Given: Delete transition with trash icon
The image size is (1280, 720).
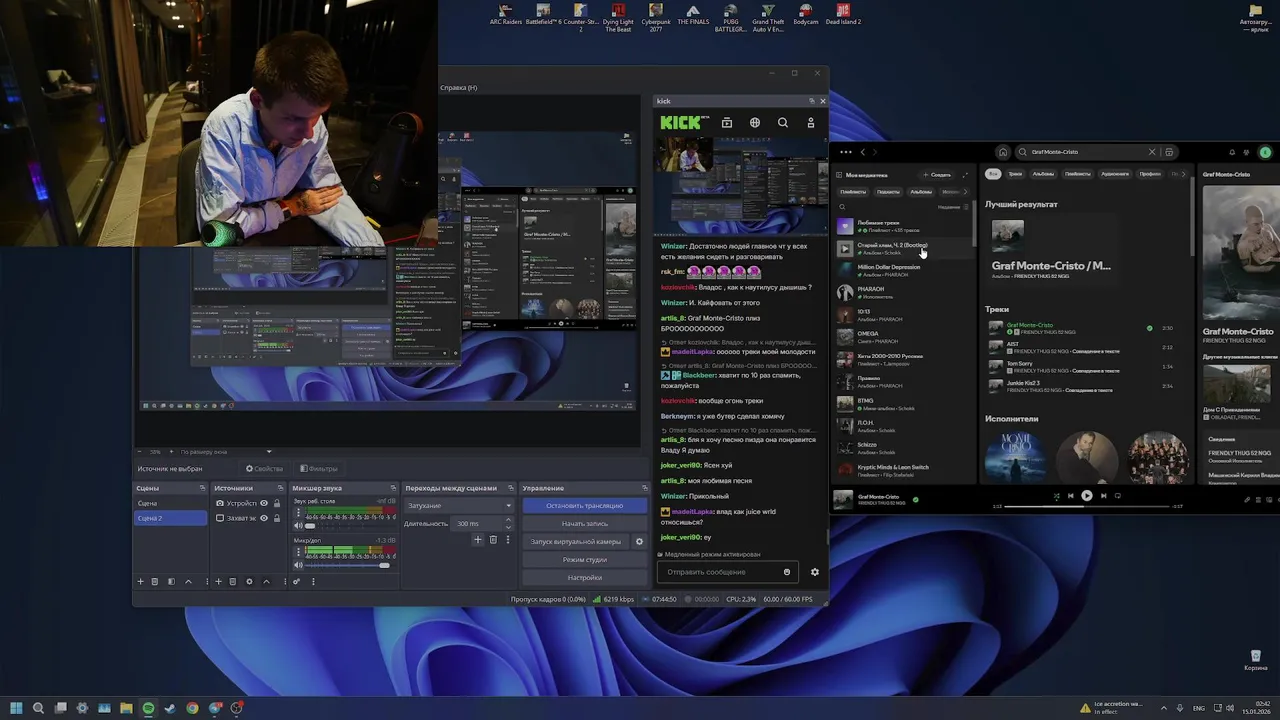Looking at the screenshot, I should pyautogui.click(x=493, y=540).
